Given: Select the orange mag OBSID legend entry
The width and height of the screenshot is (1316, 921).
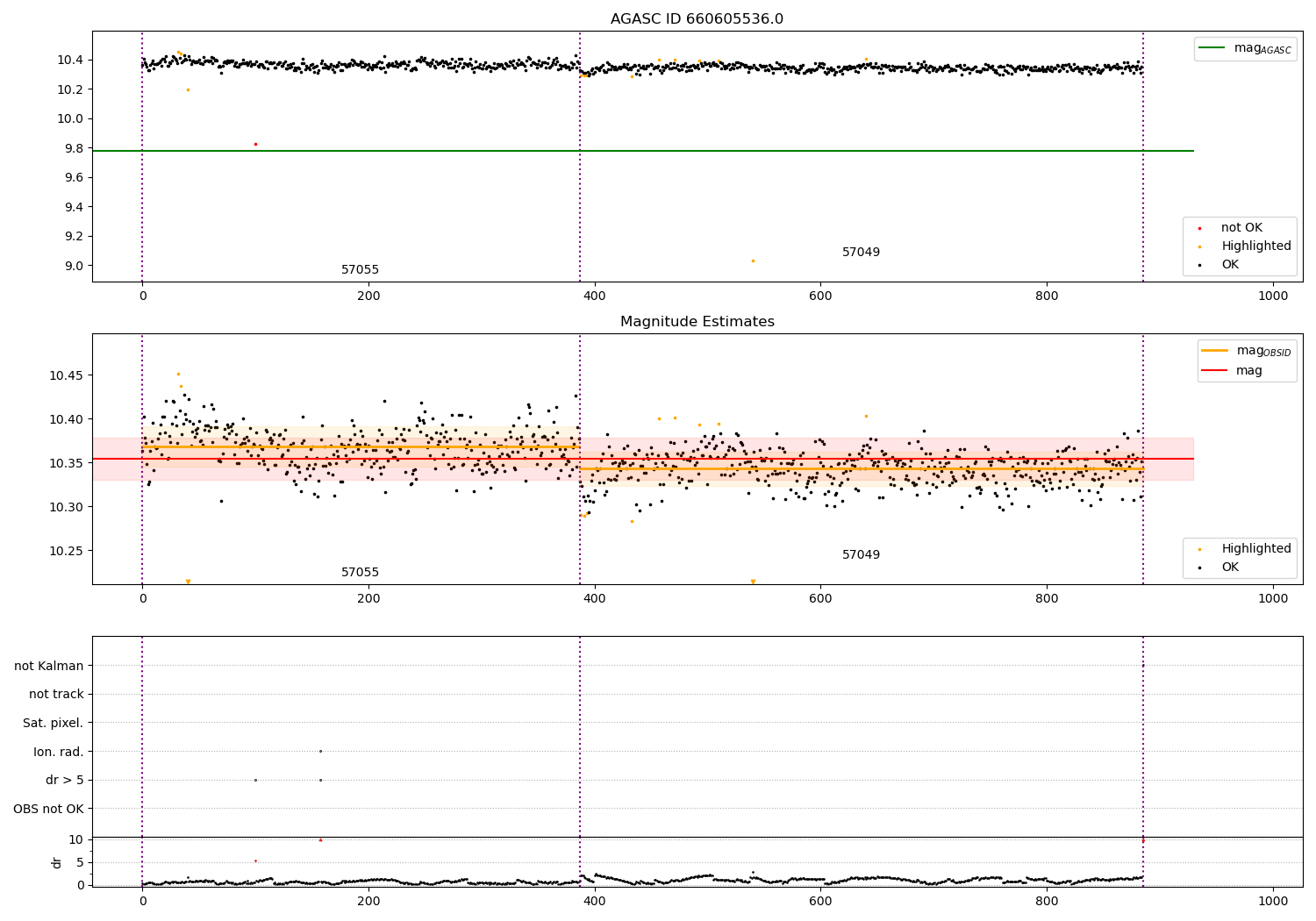Looking at the screenshot, I should coord(1247,351).
